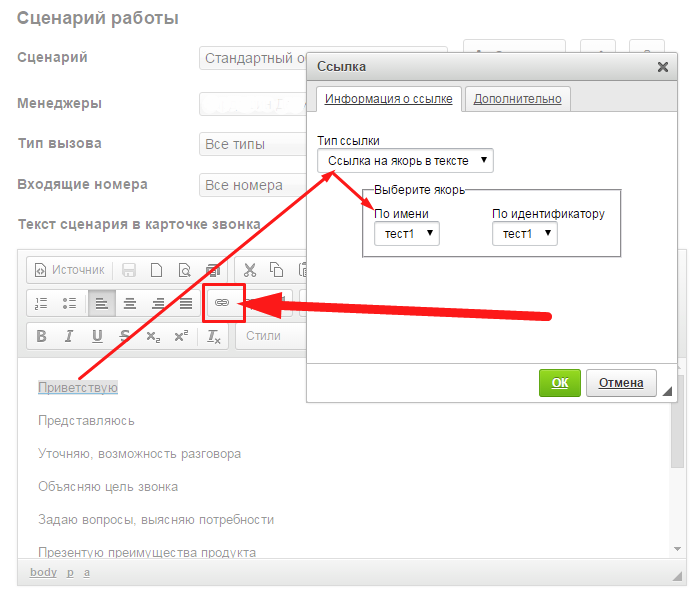697x598 pixels.
Task: Select the a element in path bar
Action: [87, 572]
